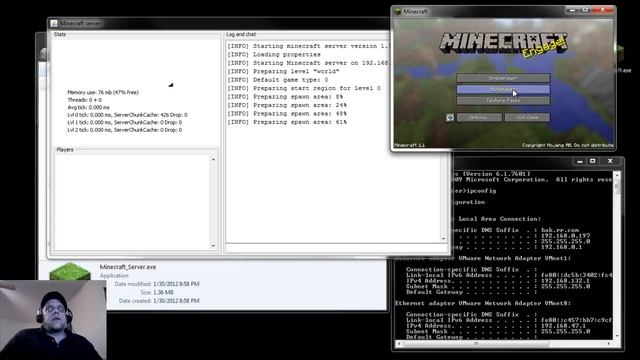Click the 'Preparing level "world"' log line
The width and height of the screenshot is (640, 360).
[x=283, y=71]
